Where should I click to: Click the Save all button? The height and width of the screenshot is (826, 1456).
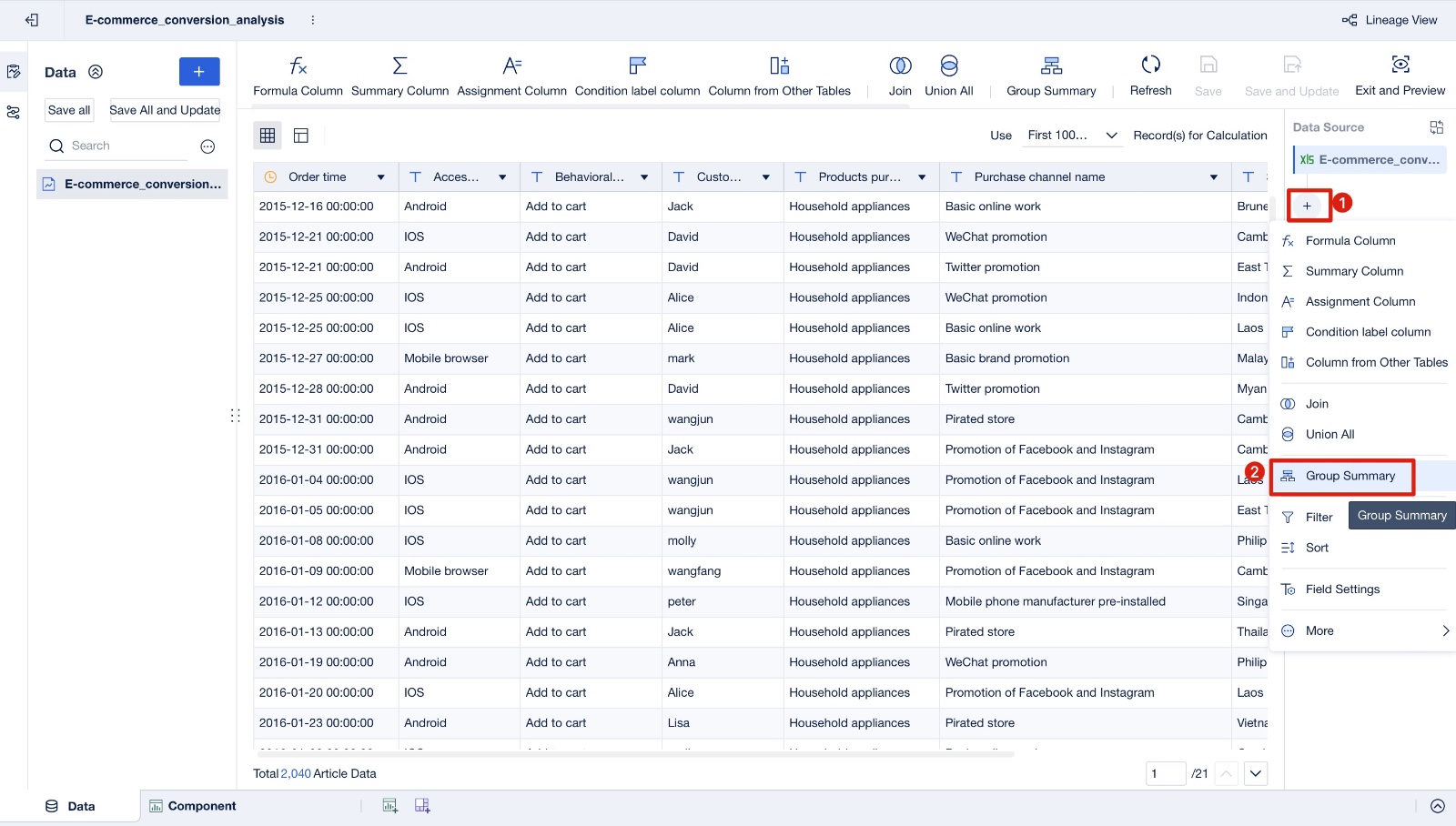click(x=69, y=110)
